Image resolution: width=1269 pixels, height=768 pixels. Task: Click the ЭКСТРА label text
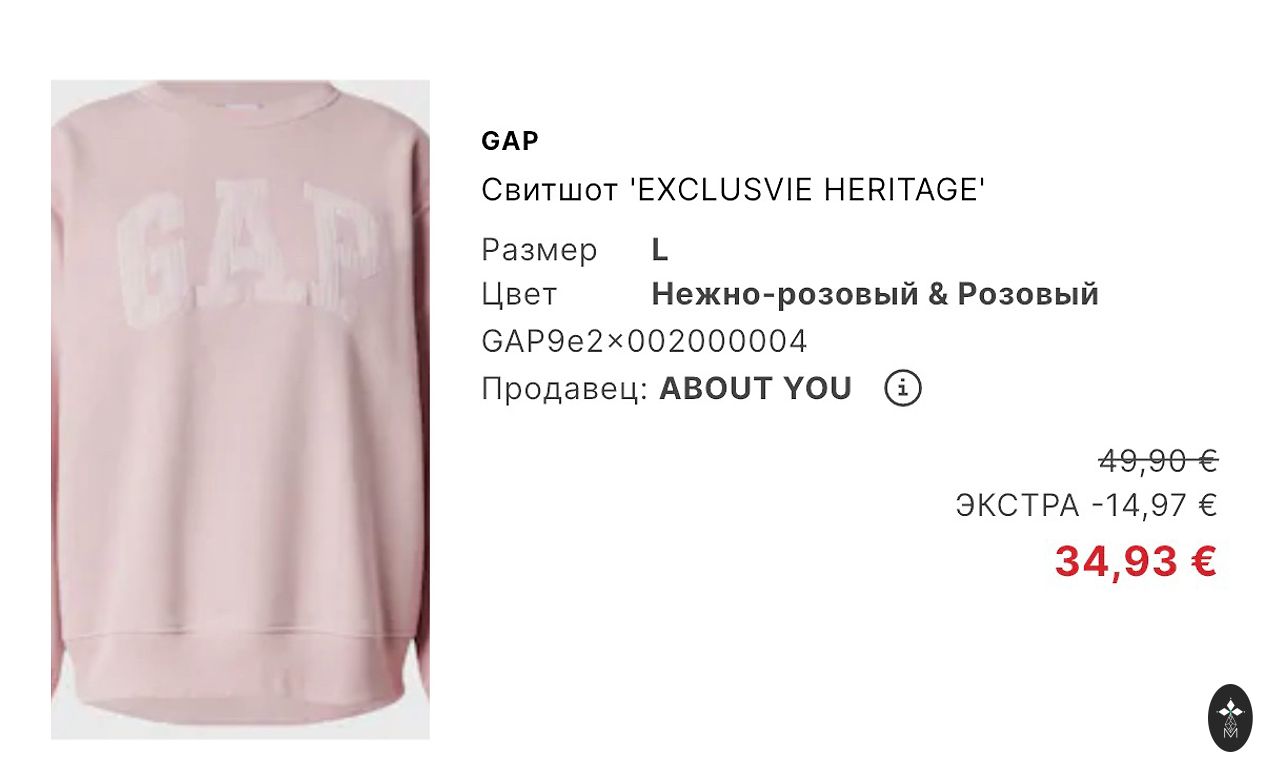1018,506
